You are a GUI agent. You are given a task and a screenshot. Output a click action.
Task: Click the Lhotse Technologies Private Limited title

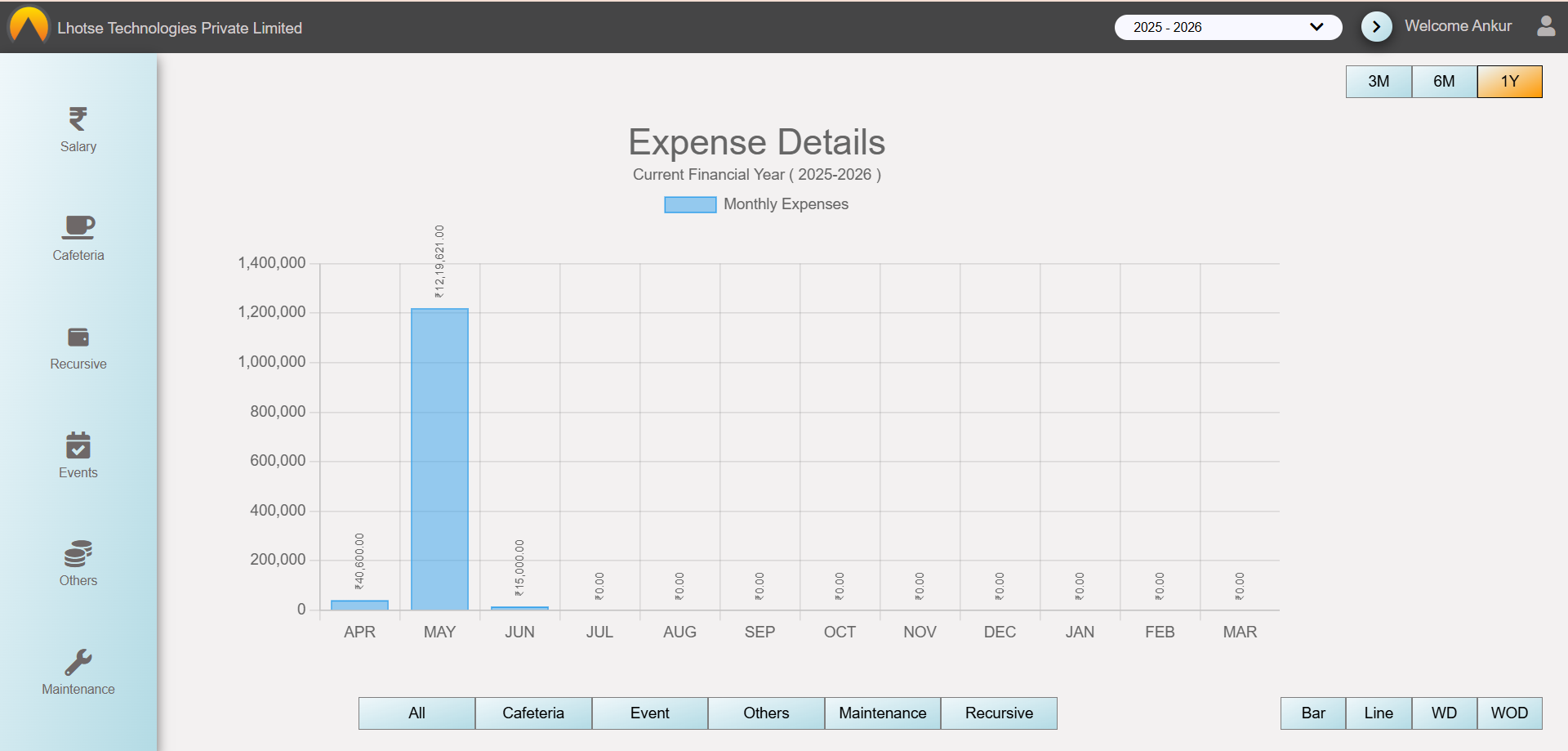pyautogui.click(x=180, y=28)
